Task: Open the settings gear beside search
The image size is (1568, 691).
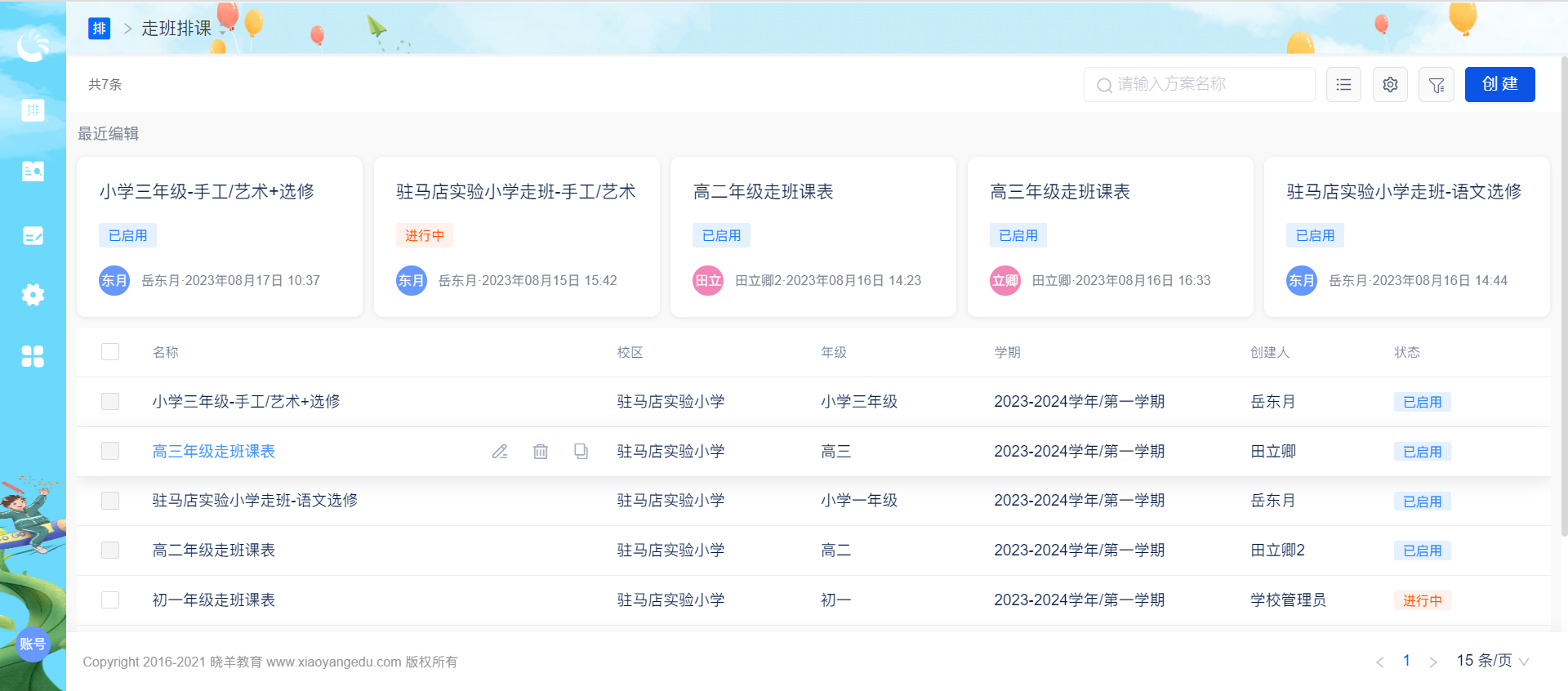Action: click(1390, 84)
